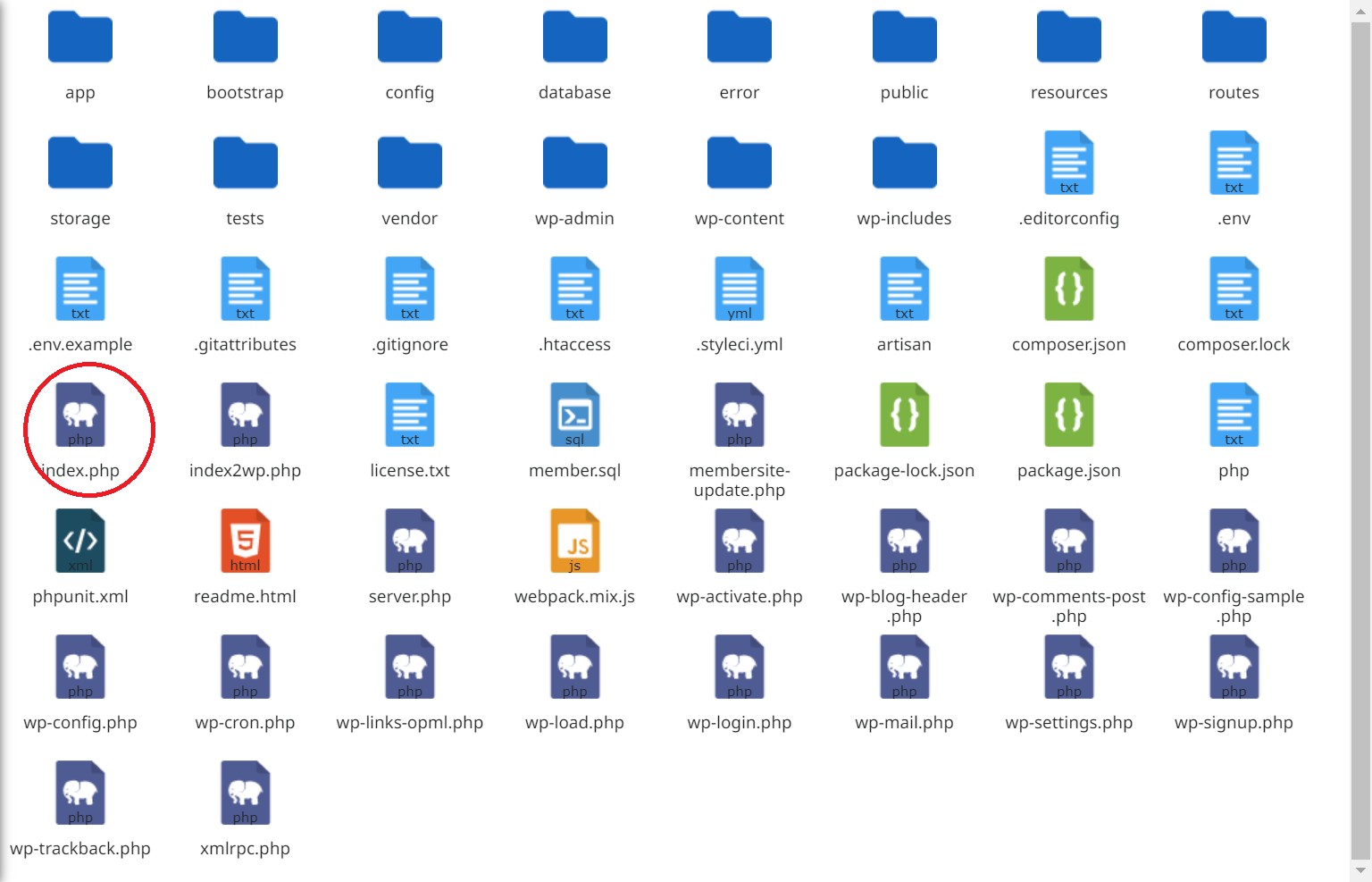Select the .gitattributes file
The width and height of the screenshot is (1372, 882).
[x=245, y=289]
